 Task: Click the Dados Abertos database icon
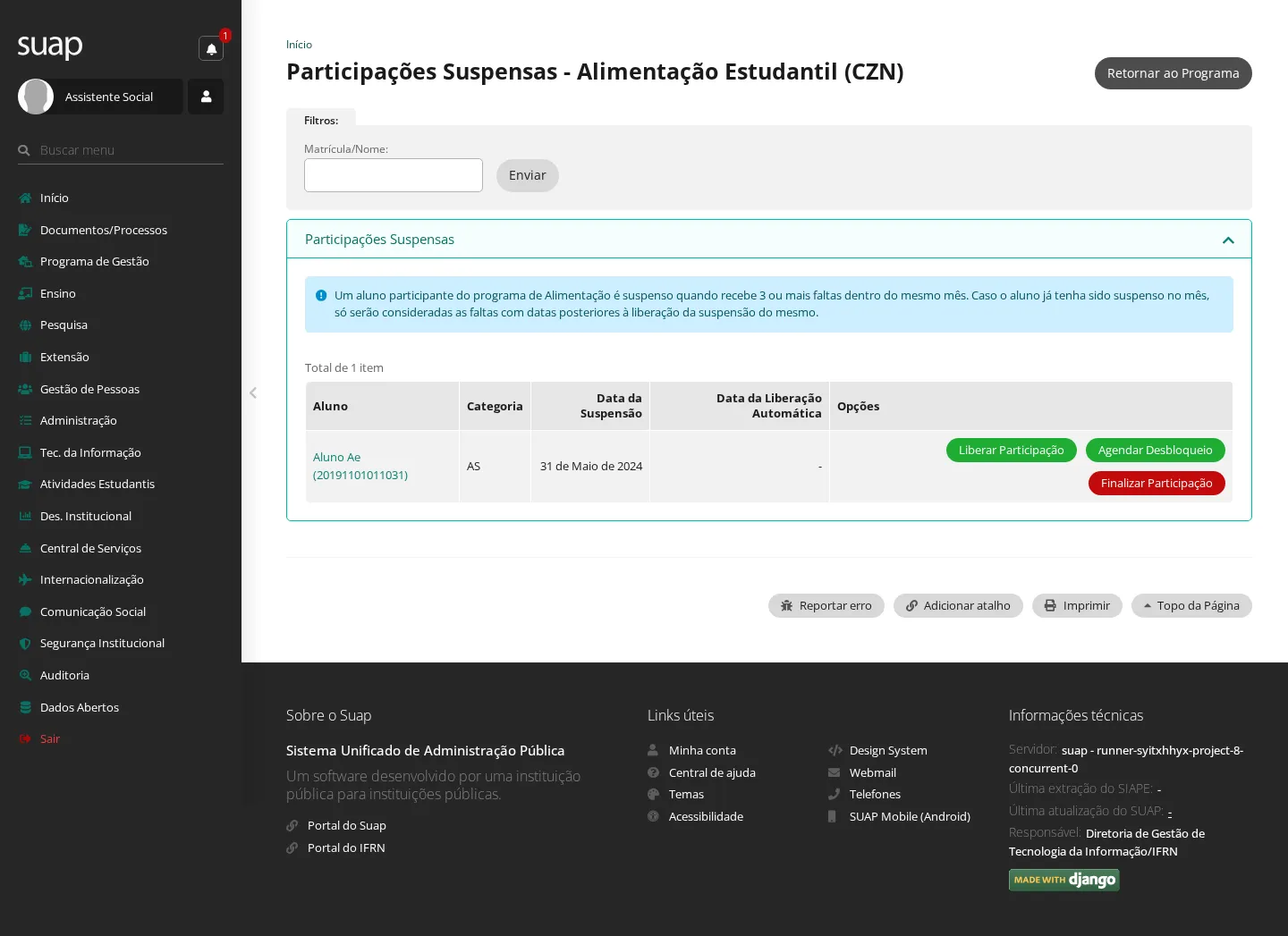point(25,707)
